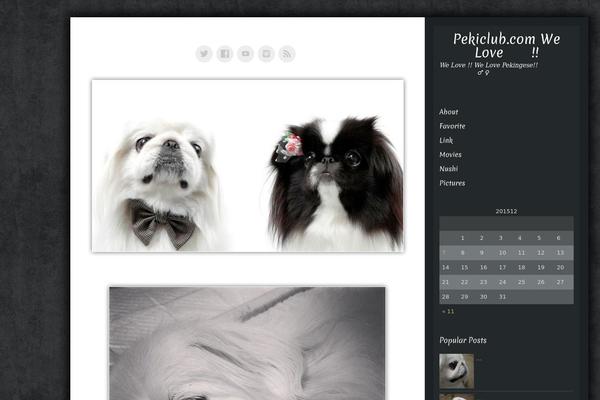
Task: Open the Link page in sidebar
Action: click(x=446, y=140)
